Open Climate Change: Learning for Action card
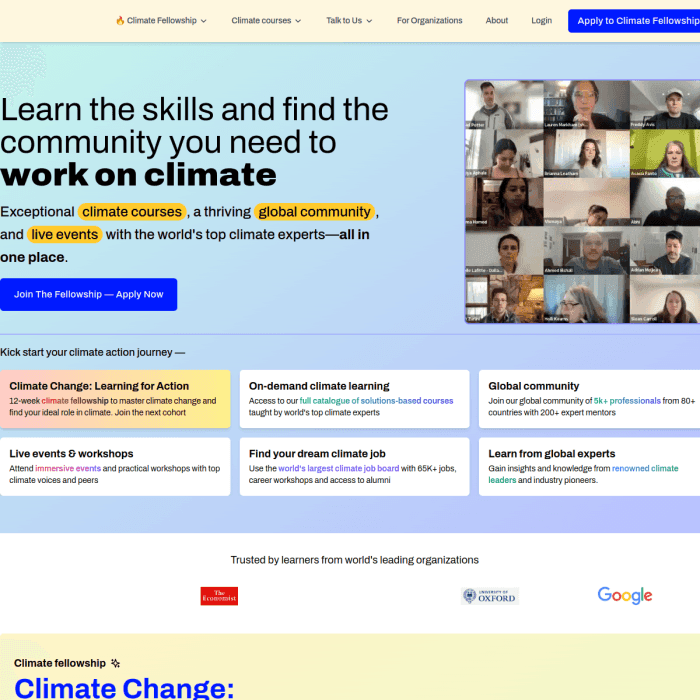 click(x=115, y=399)
